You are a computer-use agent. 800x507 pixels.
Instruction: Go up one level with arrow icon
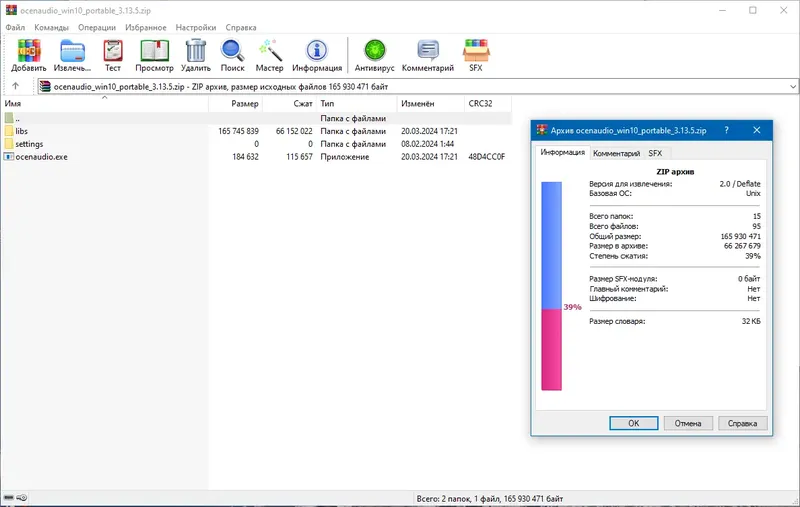click(x=15, y=86)
